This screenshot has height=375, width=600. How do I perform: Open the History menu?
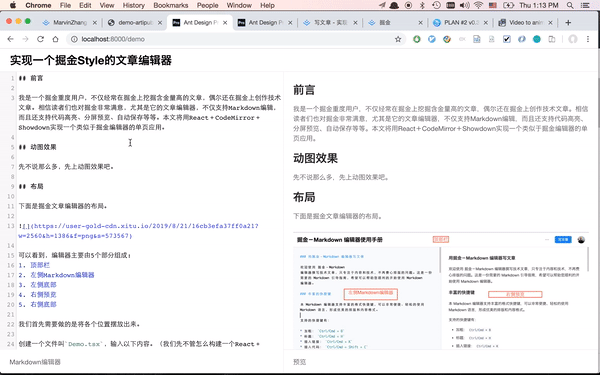coord(134,5)
